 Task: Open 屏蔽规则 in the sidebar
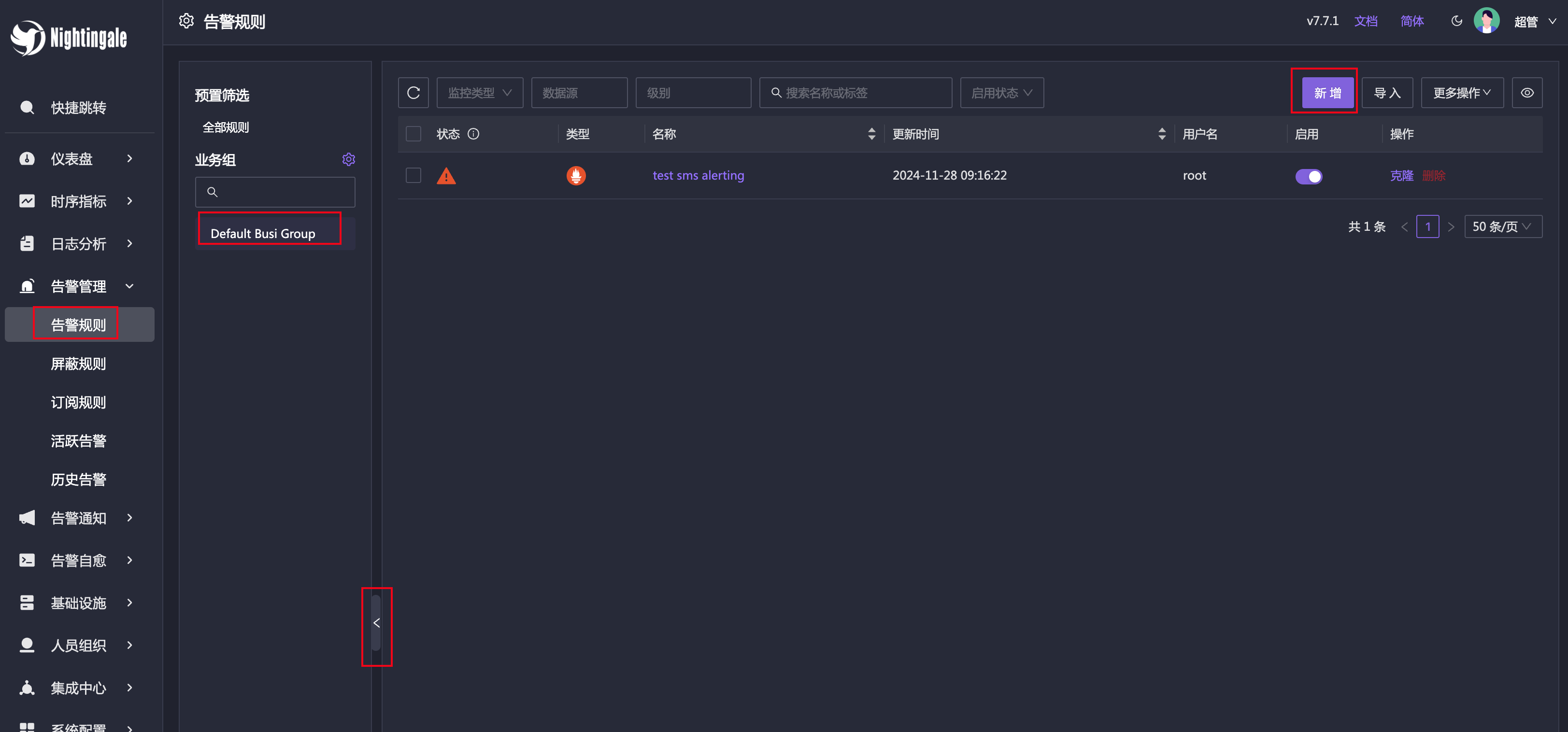[78, 363]
